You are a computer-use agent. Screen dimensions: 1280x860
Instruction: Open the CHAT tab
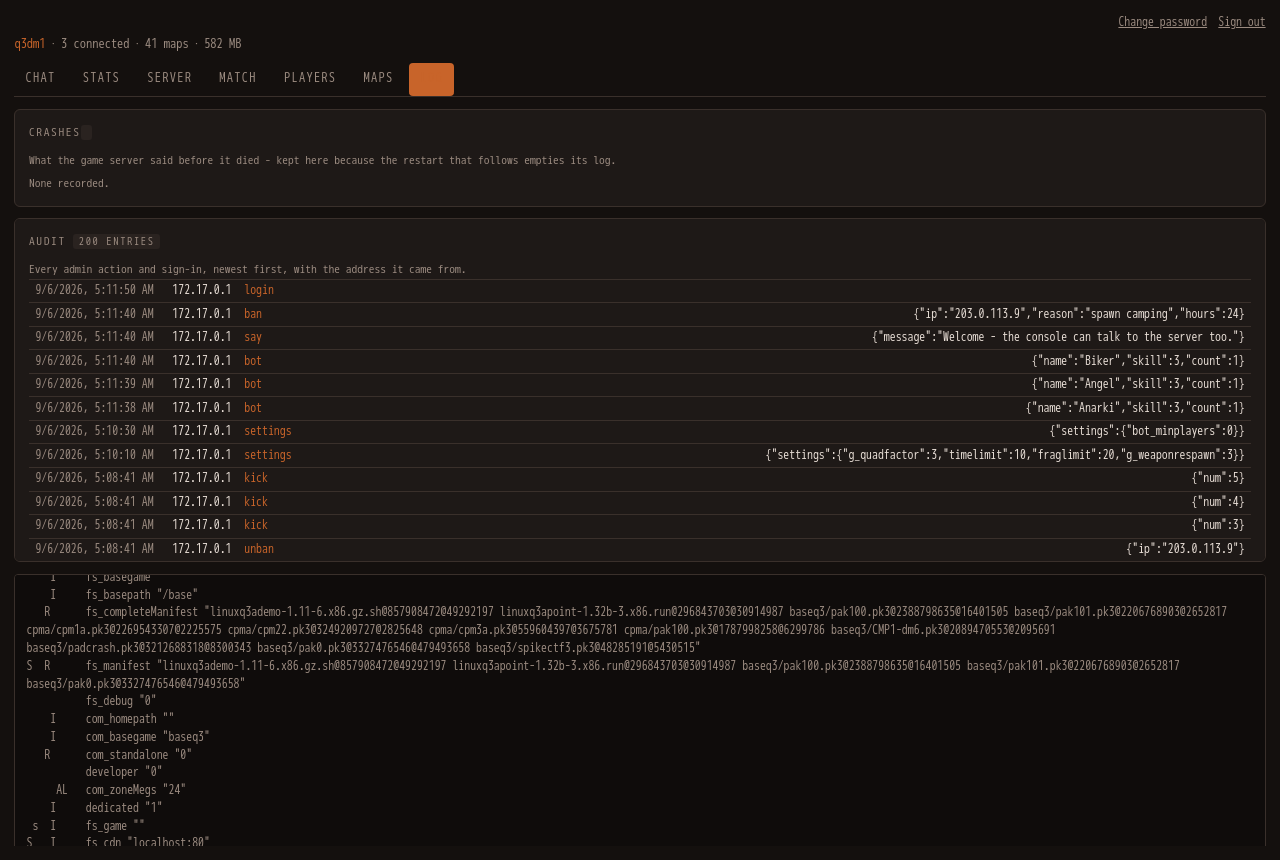click(x=40, y=78)
